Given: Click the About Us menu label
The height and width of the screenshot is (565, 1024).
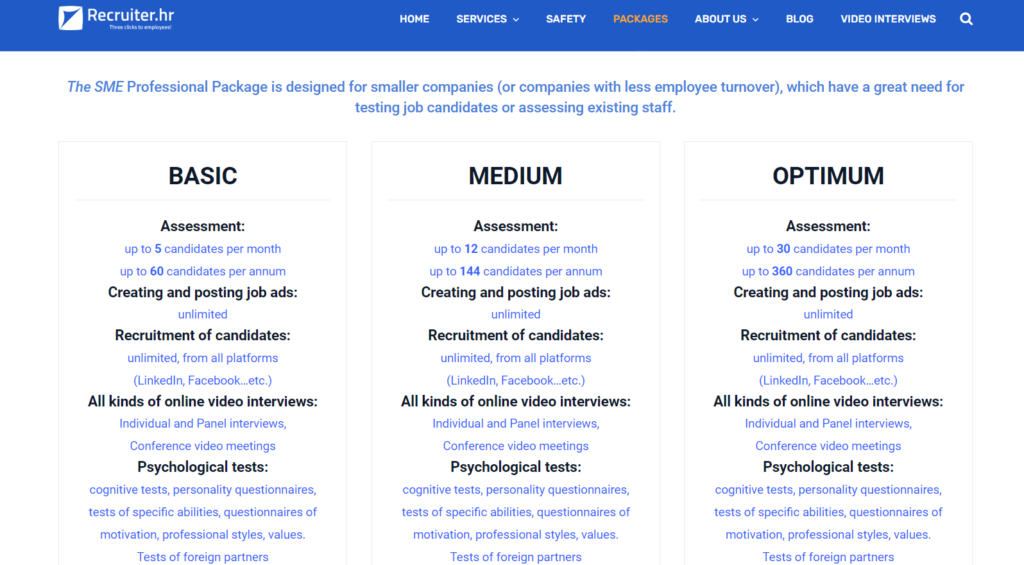Looking at the screenshot, I should (x=720, y=19).
